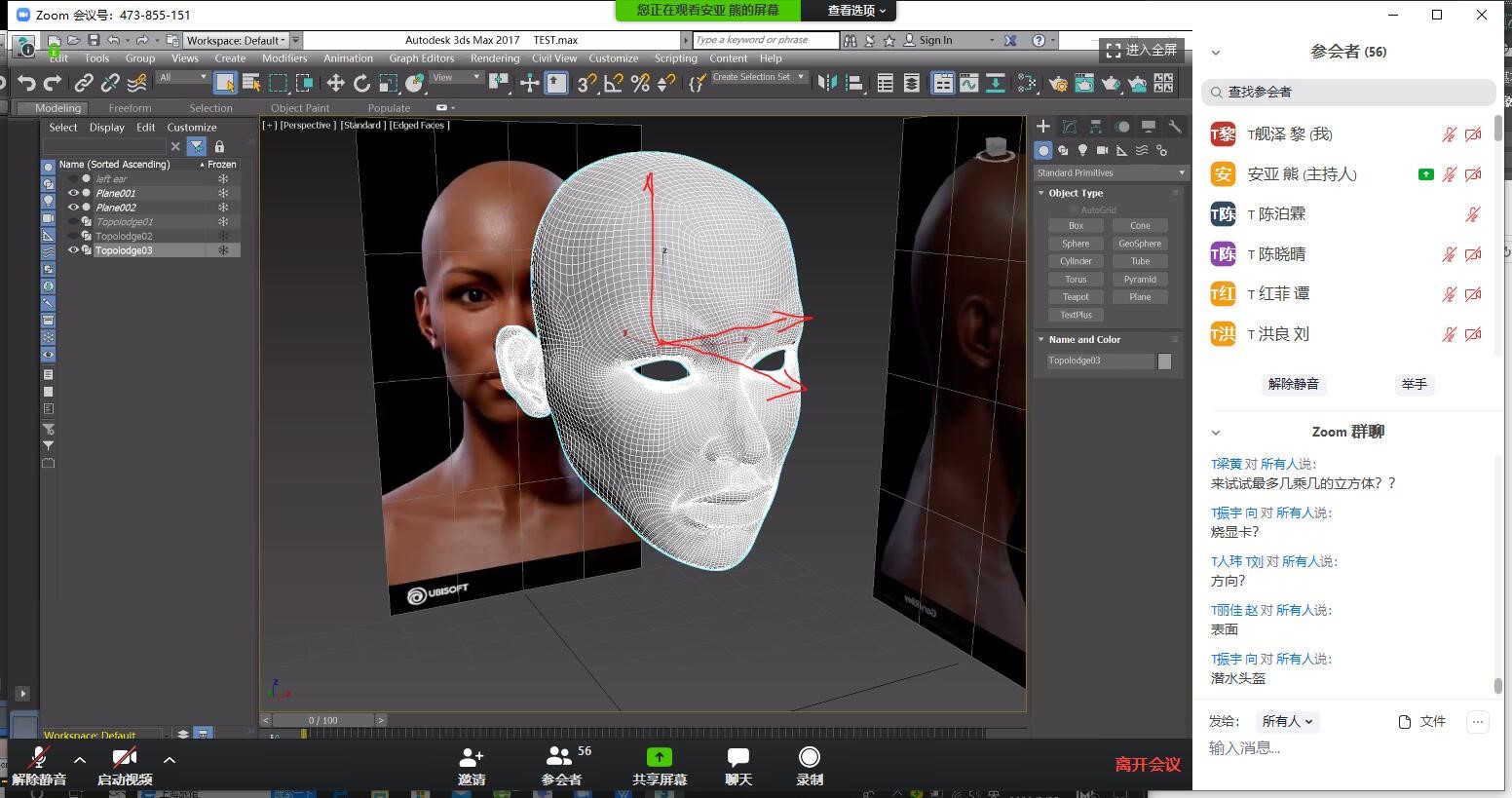
Task: Toggle the 3D Snaps button
Action: pyautogui.click(x=586, y=84)
